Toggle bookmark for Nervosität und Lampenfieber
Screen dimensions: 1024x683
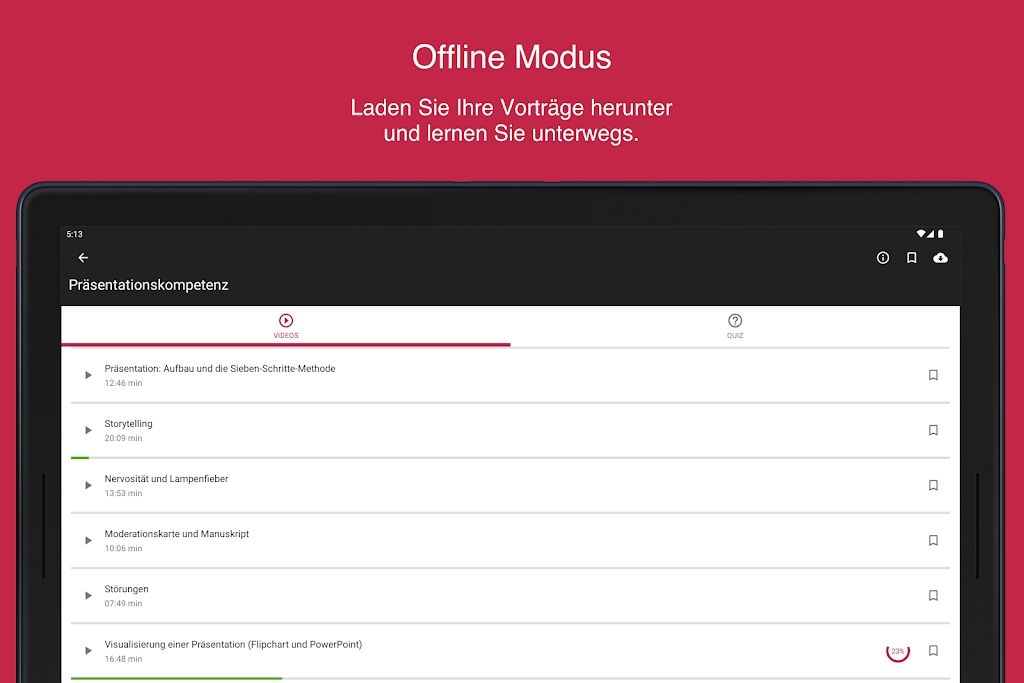click(x=933, y=485)
